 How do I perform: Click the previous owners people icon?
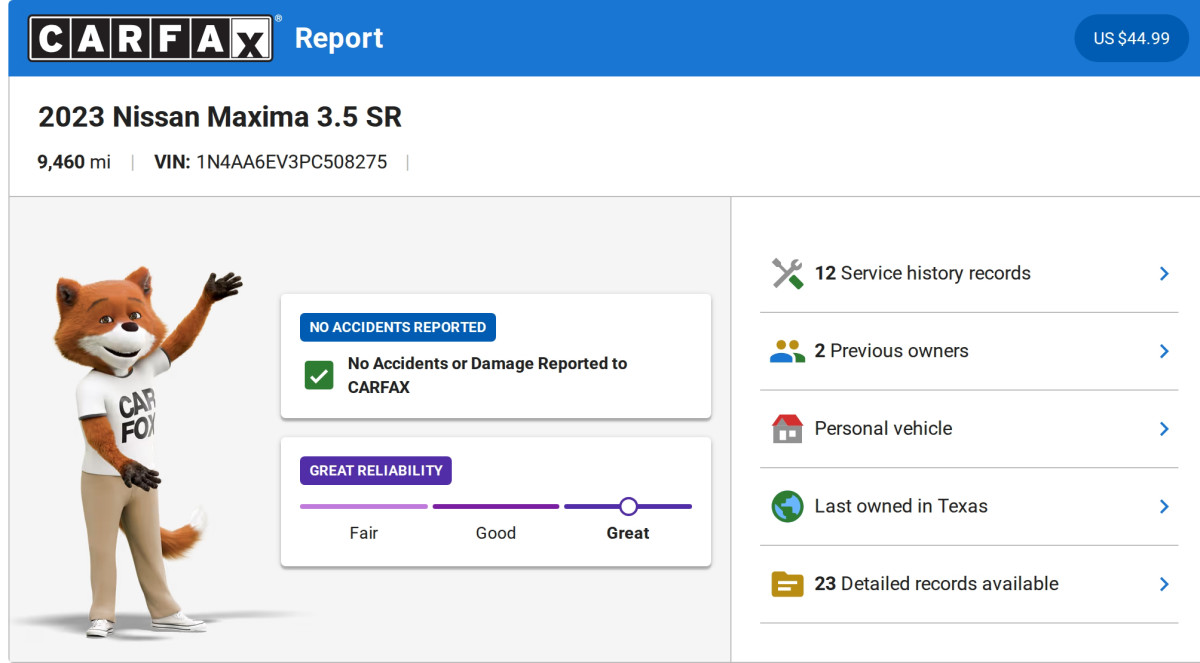(x=787, y=351)
